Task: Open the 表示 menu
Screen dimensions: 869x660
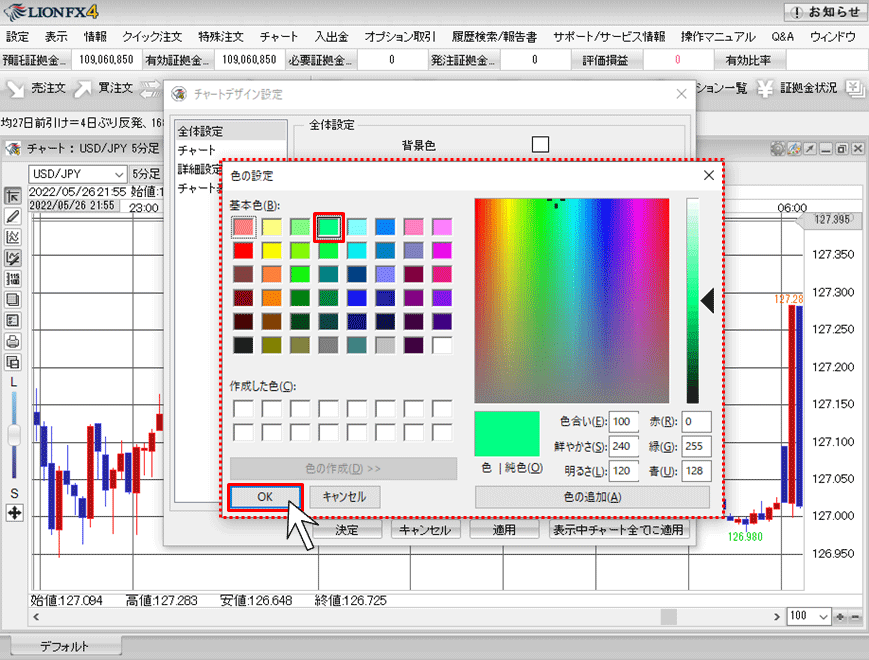Action: pyautogui.click(x=56, y=37)
